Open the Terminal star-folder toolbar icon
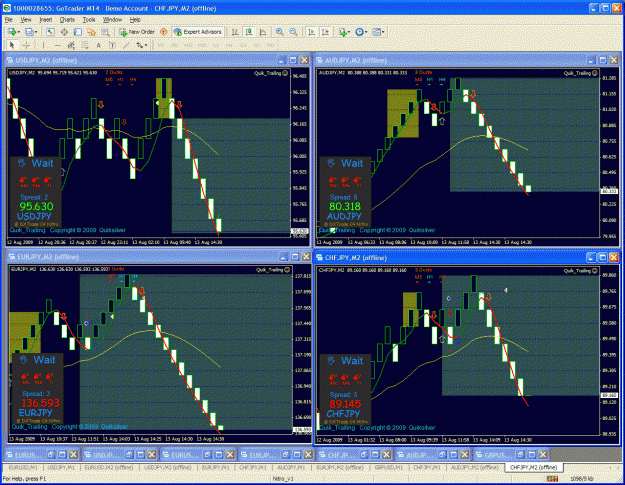 click(x=92, y=32)
